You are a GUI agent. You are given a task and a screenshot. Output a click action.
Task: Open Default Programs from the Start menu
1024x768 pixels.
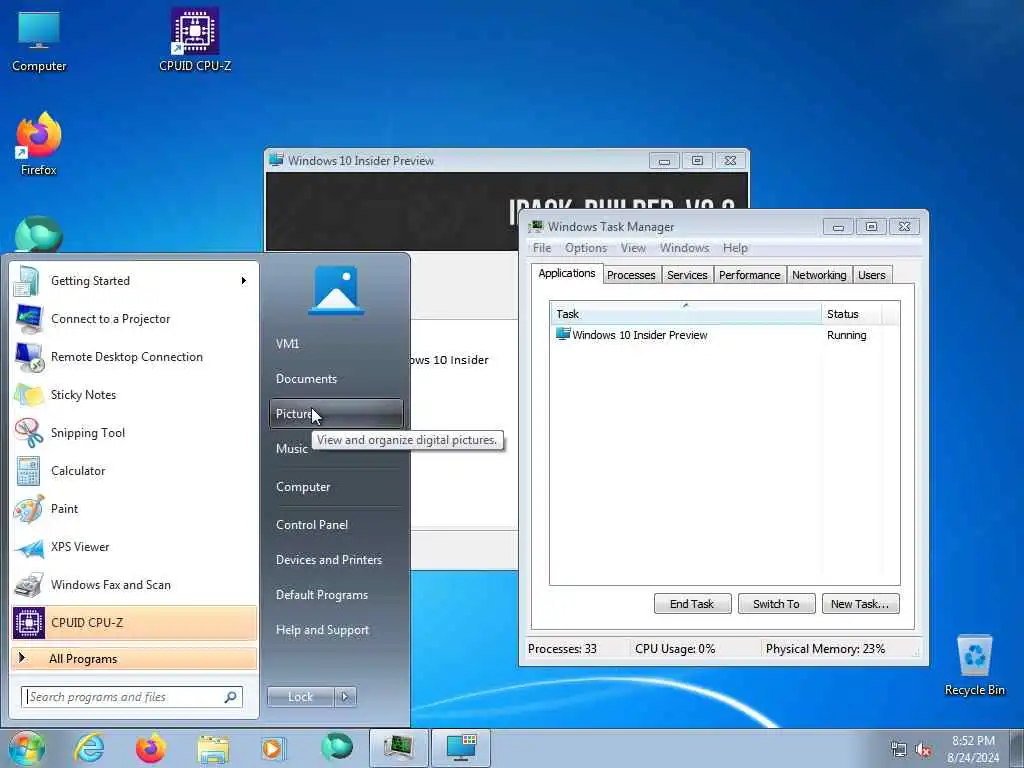(x=336, y=595)
